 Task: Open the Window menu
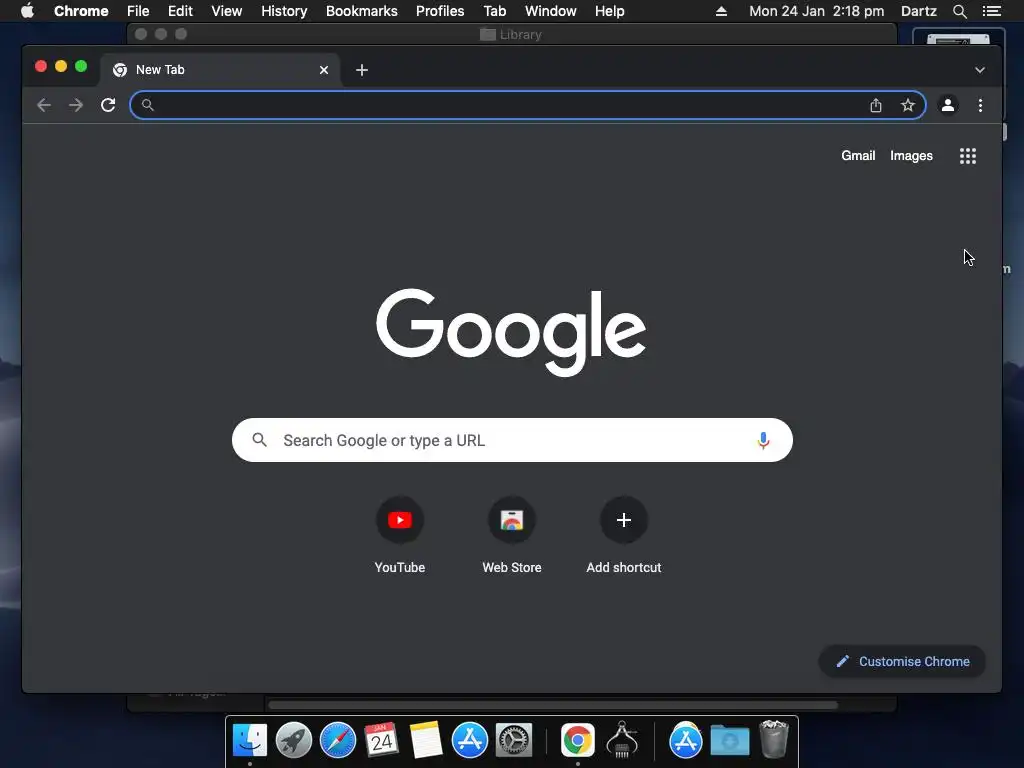[x=551, y=11]
